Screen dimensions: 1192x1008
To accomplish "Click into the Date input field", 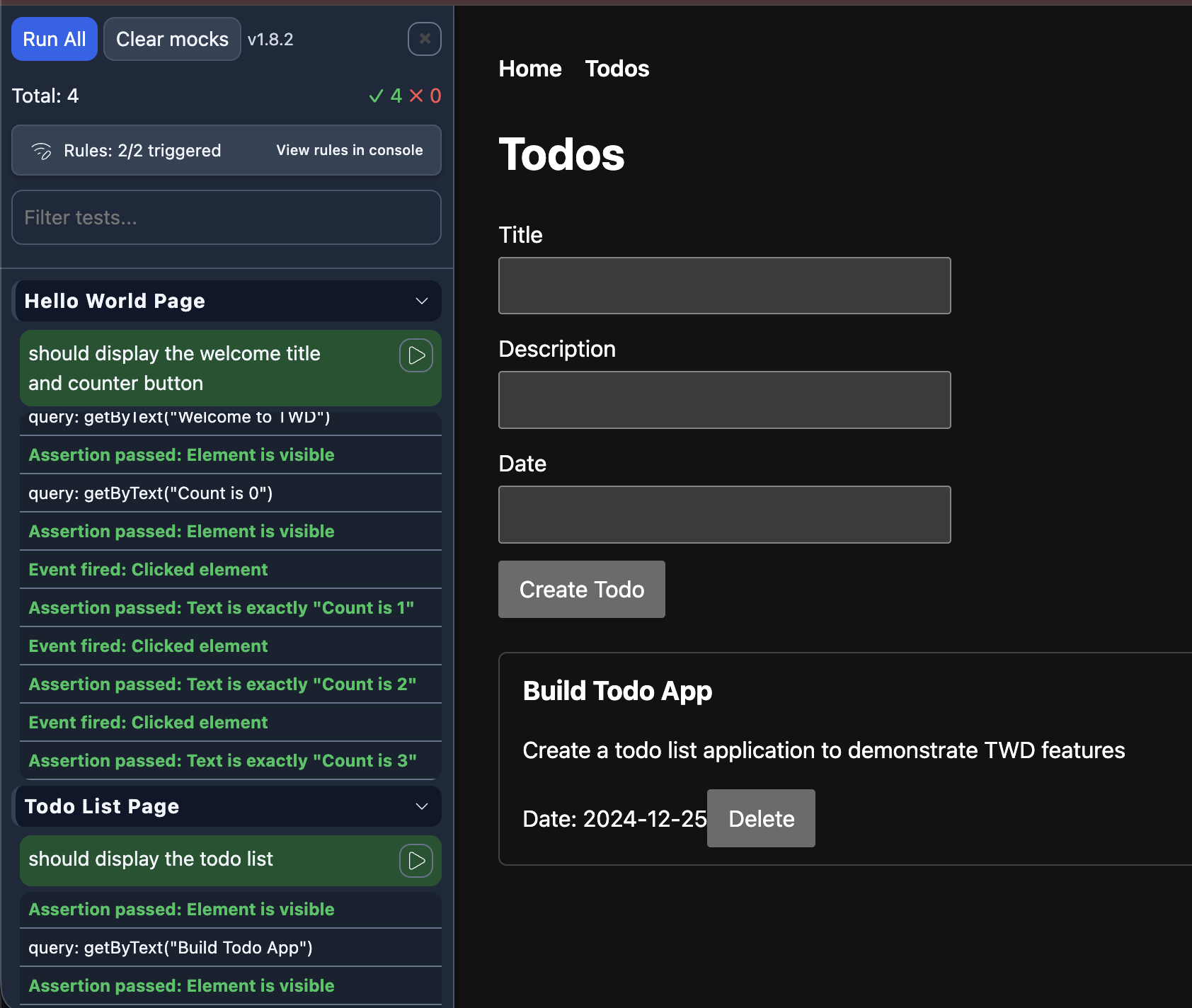I will tap(725, 515).
